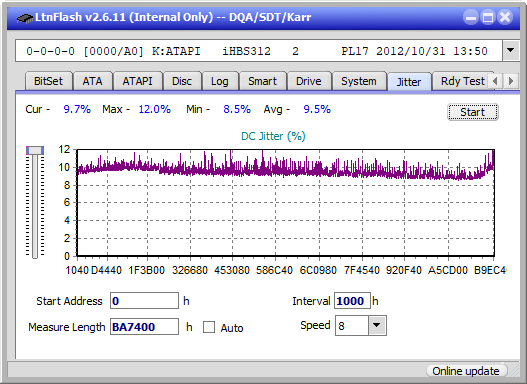
Task: Enable the Auto measure length checkbox
Action: click(209, 327)
